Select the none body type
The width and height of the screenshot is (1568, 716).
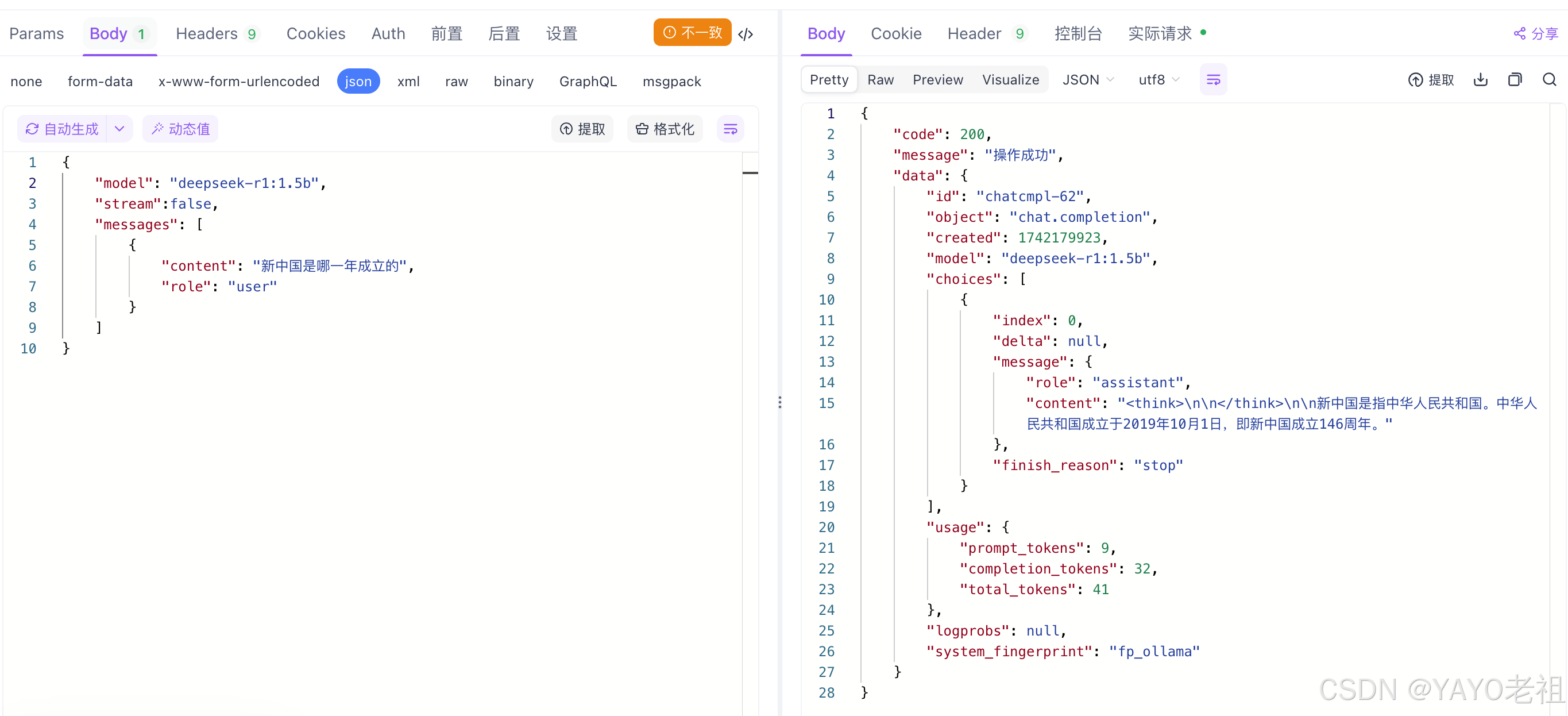click(x=26, y=81)
